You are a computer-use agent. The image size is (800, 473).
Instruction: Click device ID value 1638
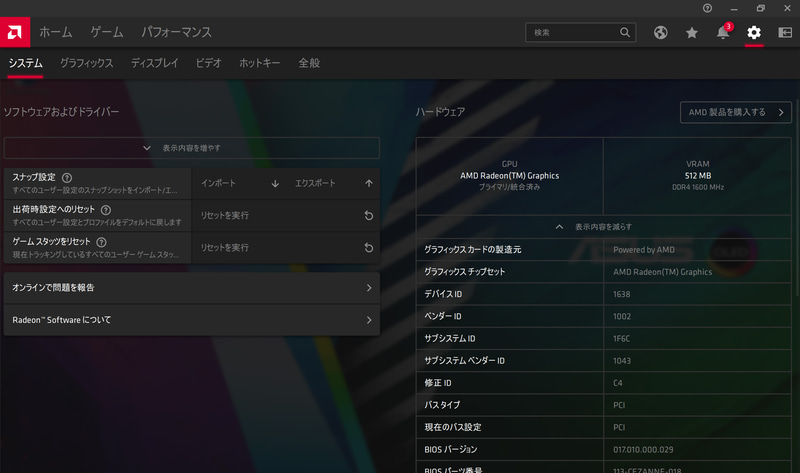[x=621, y=294]
